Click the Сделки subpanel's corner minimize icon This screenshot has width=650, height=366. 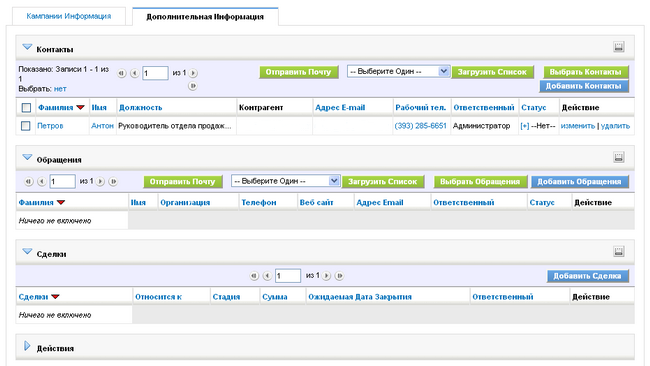(618, 251)
